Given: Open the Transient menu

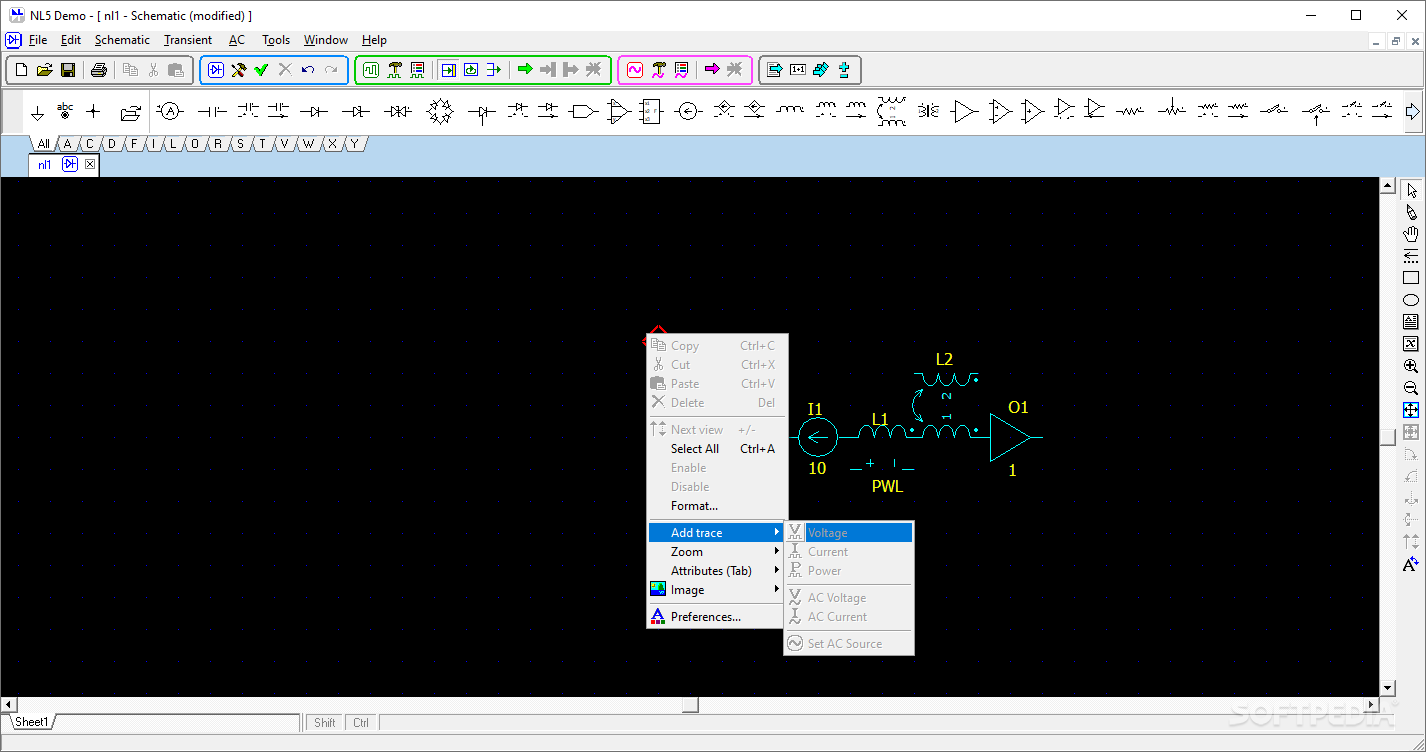Looking at the screenshot, I should [188, 40].
